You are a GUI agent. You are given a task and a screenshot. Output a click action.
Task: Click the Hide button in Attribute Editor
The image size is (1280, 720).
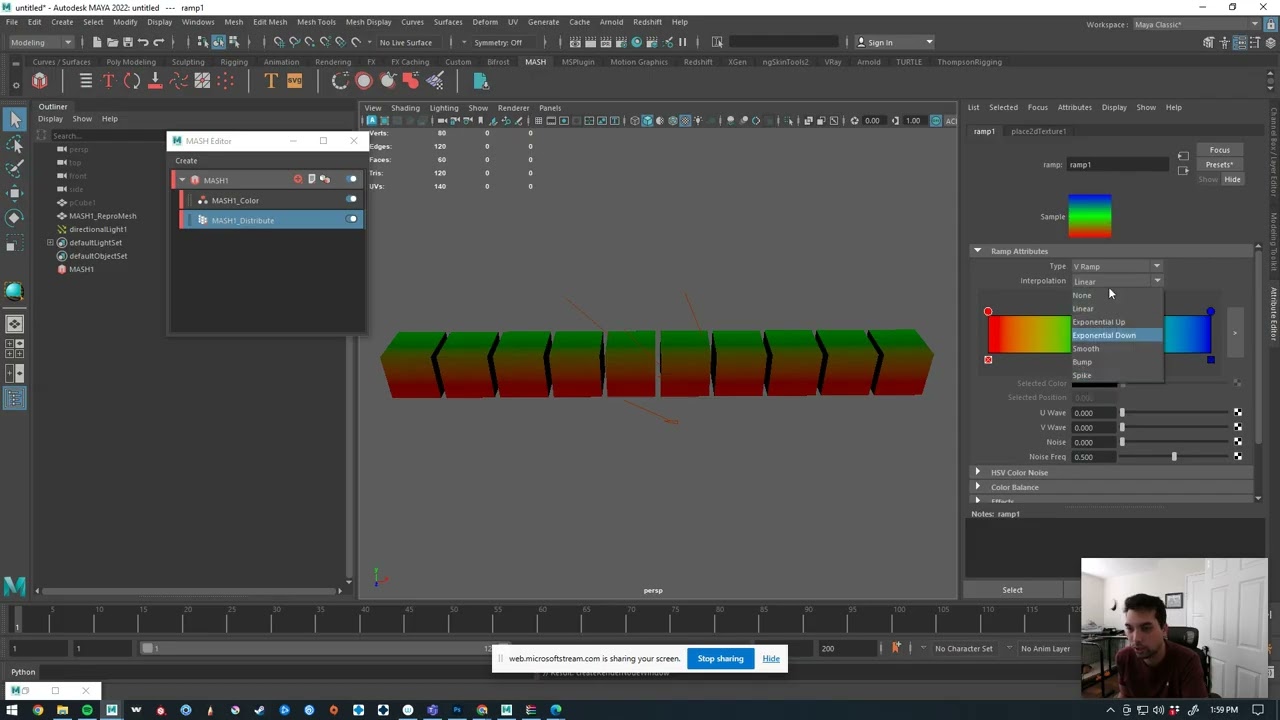1232,180
